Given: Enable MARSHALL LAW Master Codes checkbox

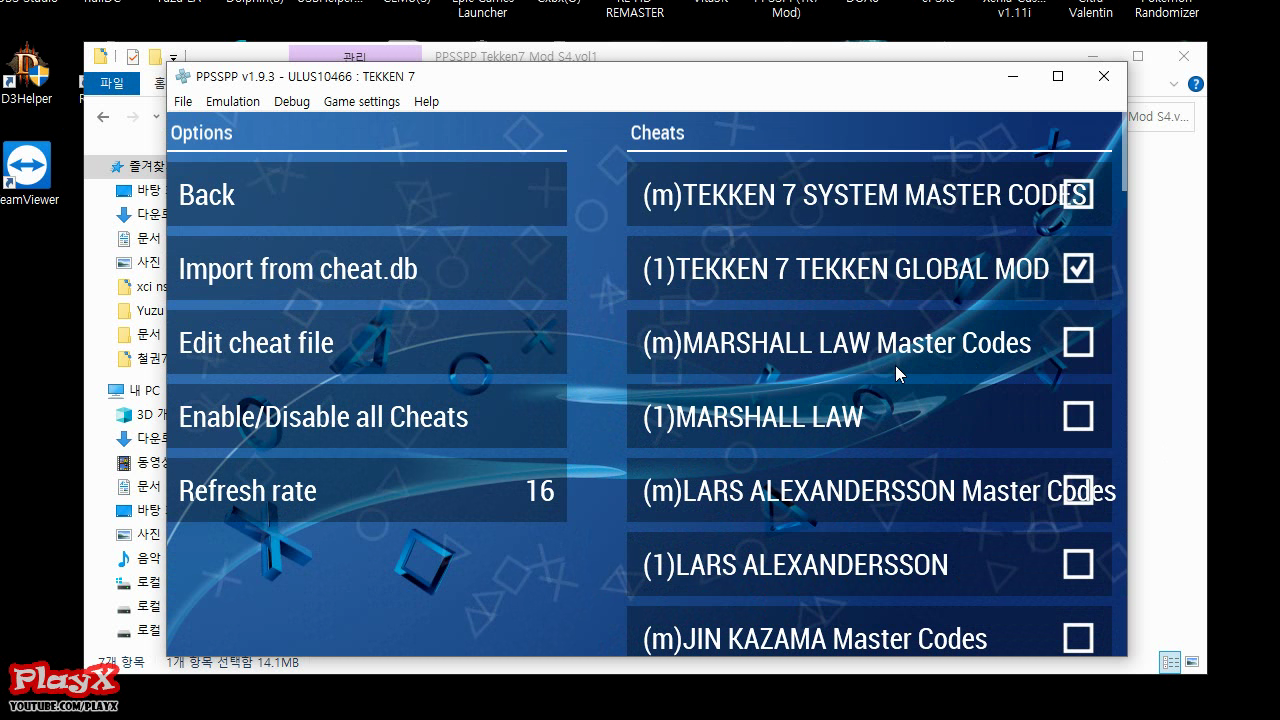Looking at the screenshot, I should pos(1078,342).
